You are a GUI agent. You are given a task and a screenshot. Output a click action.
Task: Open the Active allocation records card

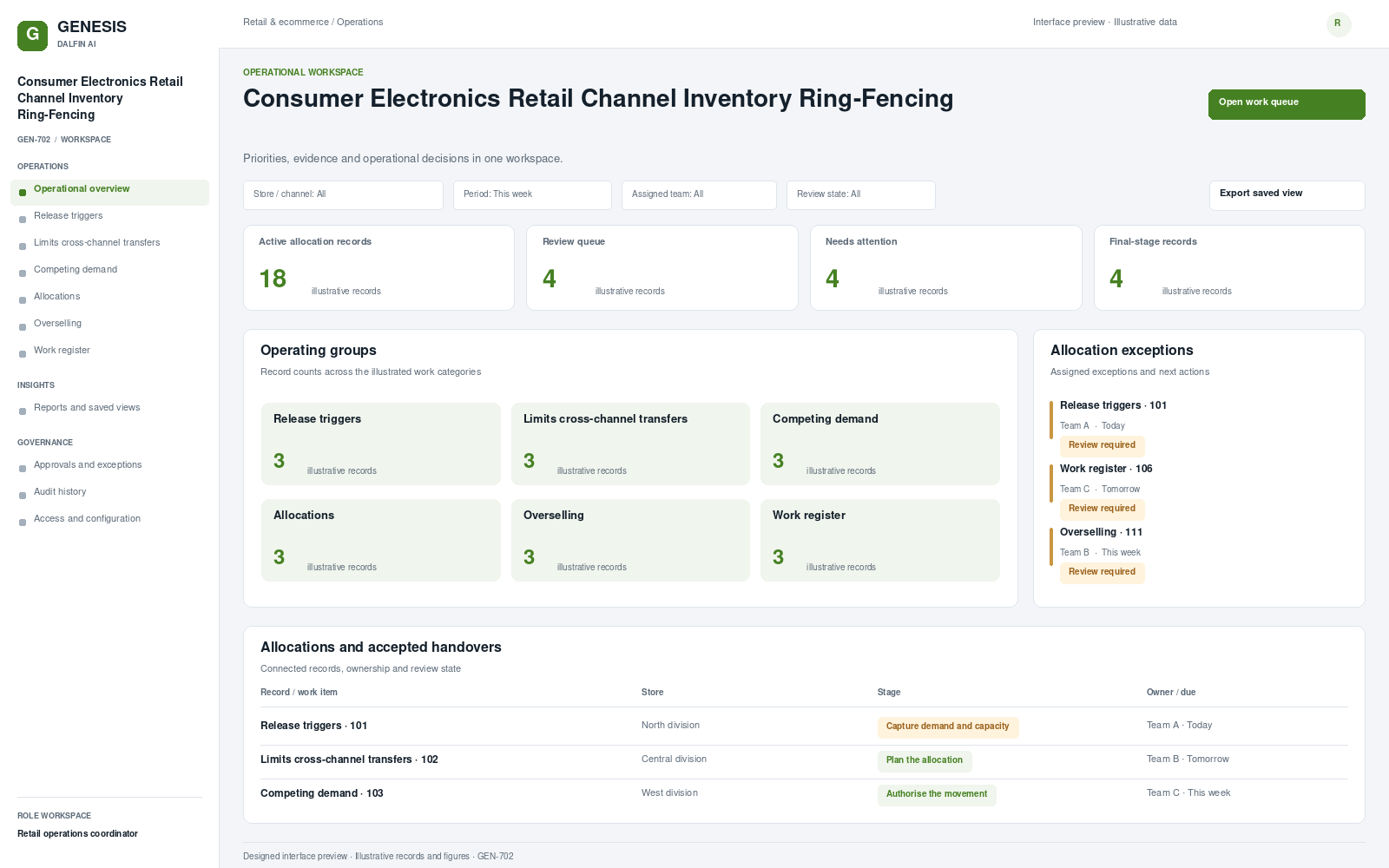coord(379,267)
